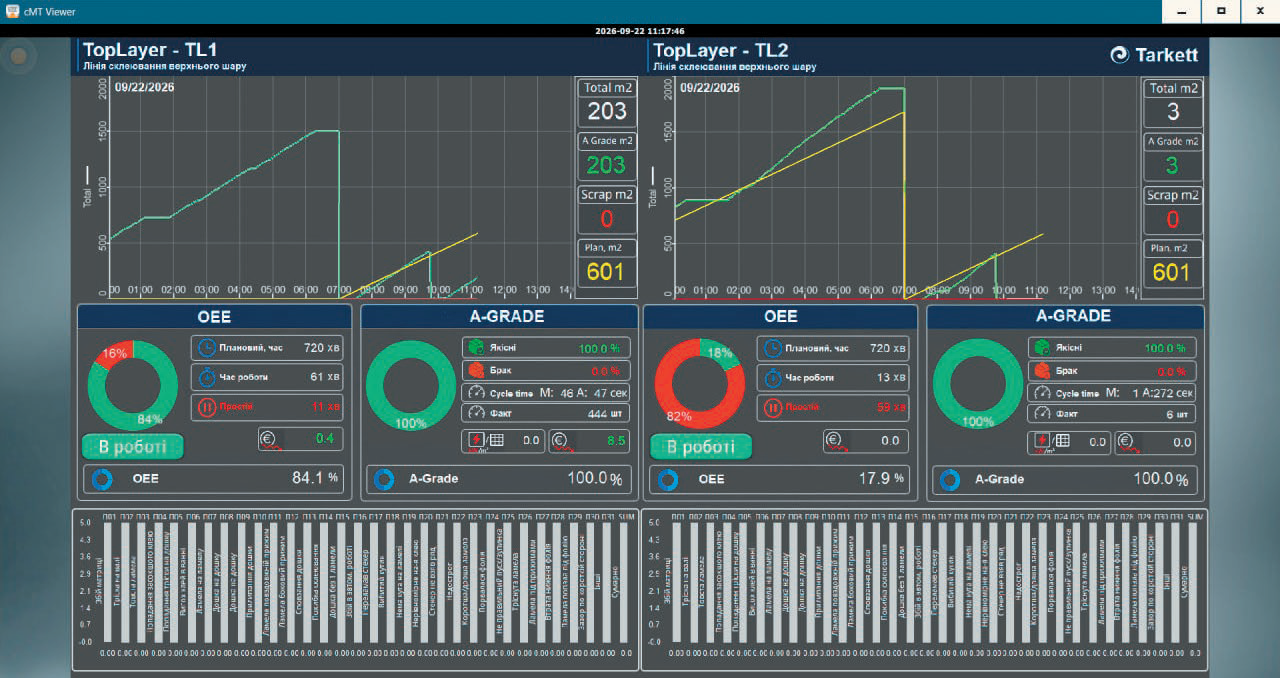Screen dimensions: 1280x678
Task: Select the TopLayer - TL2 title
Action: (x=722, y=50)
